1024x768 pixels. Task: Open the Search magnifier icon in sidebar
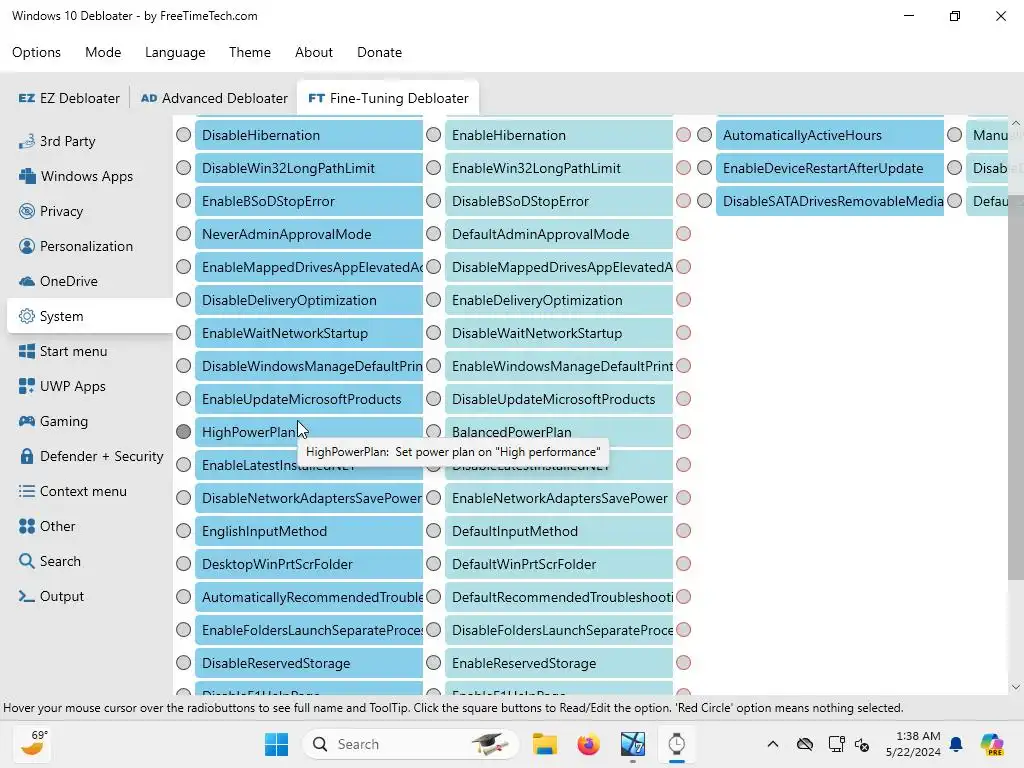click(x=27, y=561)
